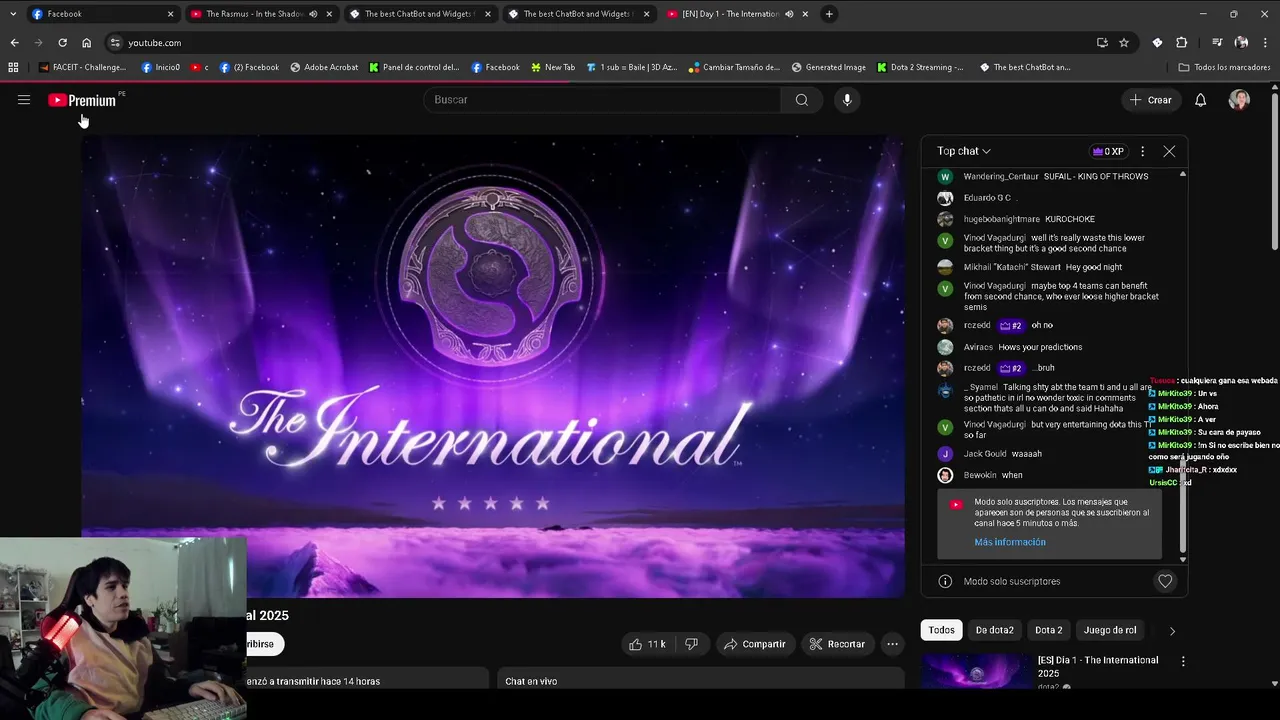This screenshot has width=1280, height=720.
Task: Open the apps grid in bookmarks bar
Action: (13, 67)
